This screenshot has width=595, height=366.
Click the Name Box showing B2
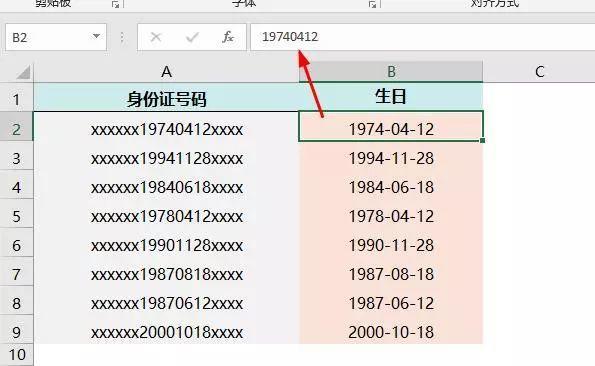tap(56, 37)
